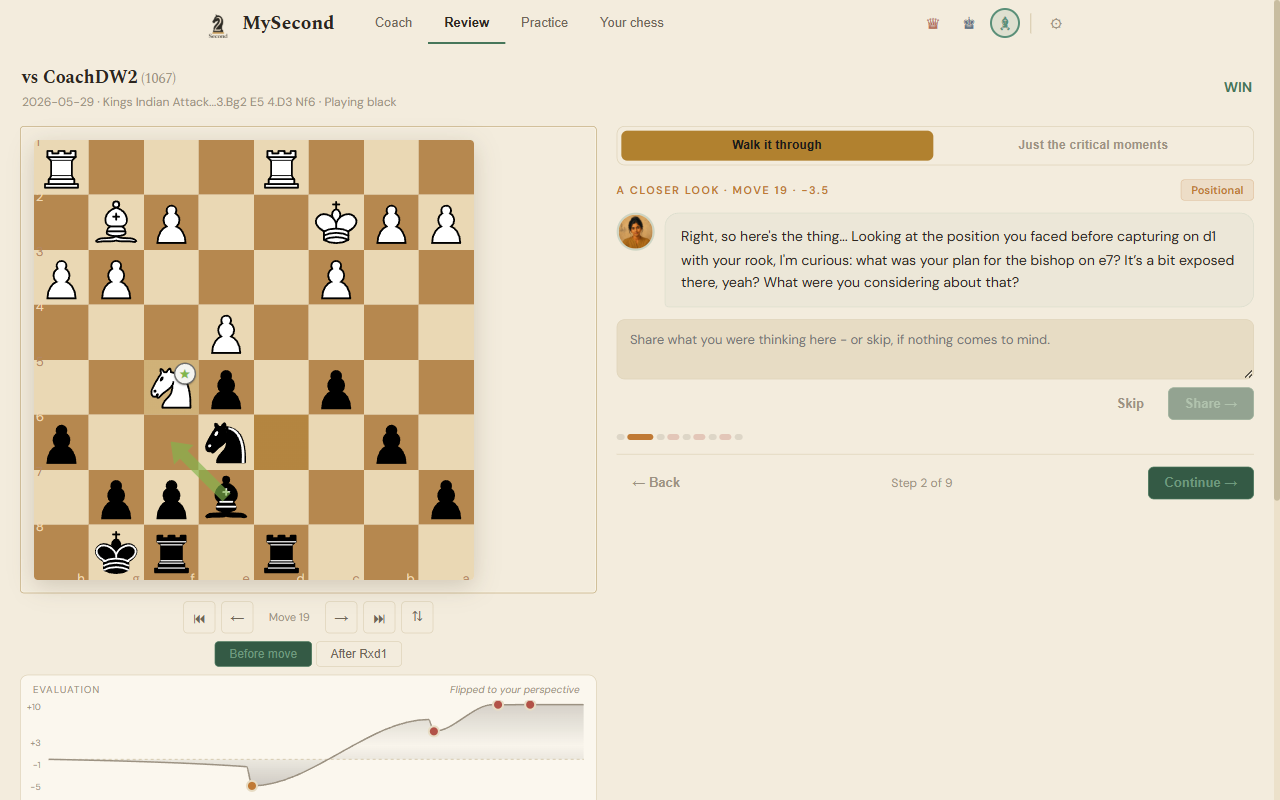Click the green Continue button
Image resolution: width=1280 pixels, height=800 pixels.
pos(1200,482)
